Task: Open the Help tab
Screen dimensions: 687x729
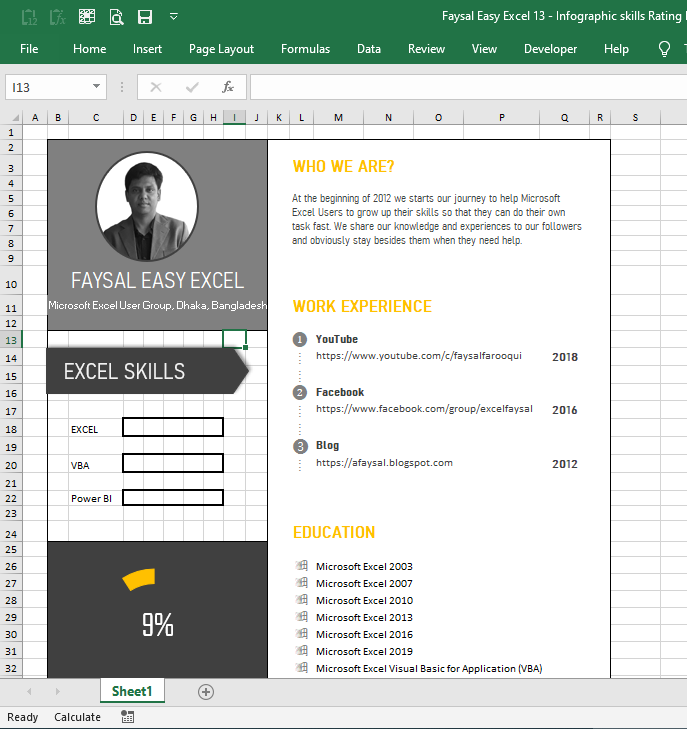Action: click(616, 49)
